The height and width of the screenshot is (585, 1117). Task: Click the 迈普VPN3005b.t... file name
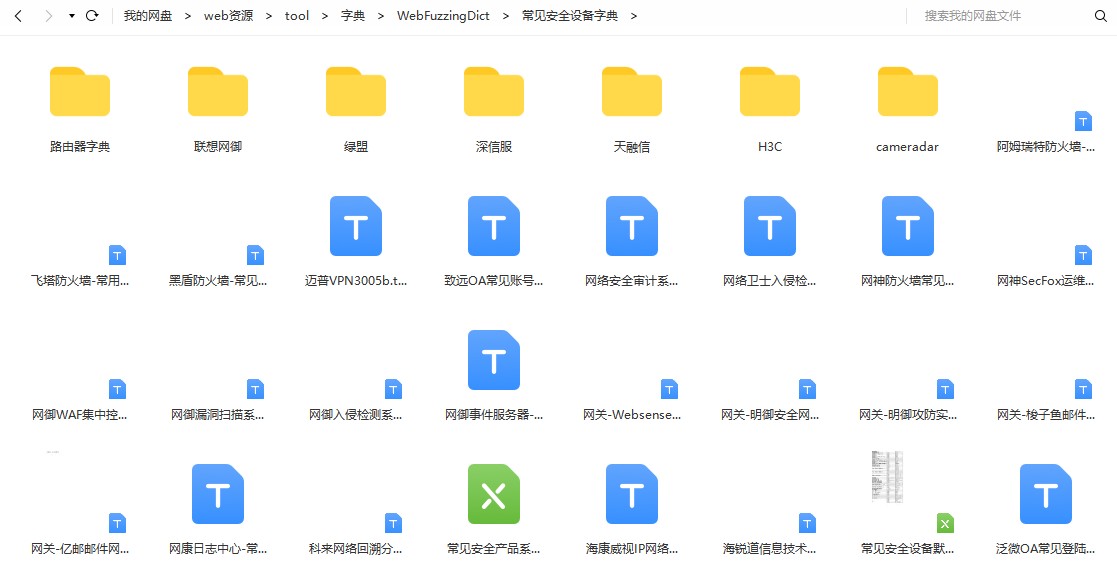355,281
